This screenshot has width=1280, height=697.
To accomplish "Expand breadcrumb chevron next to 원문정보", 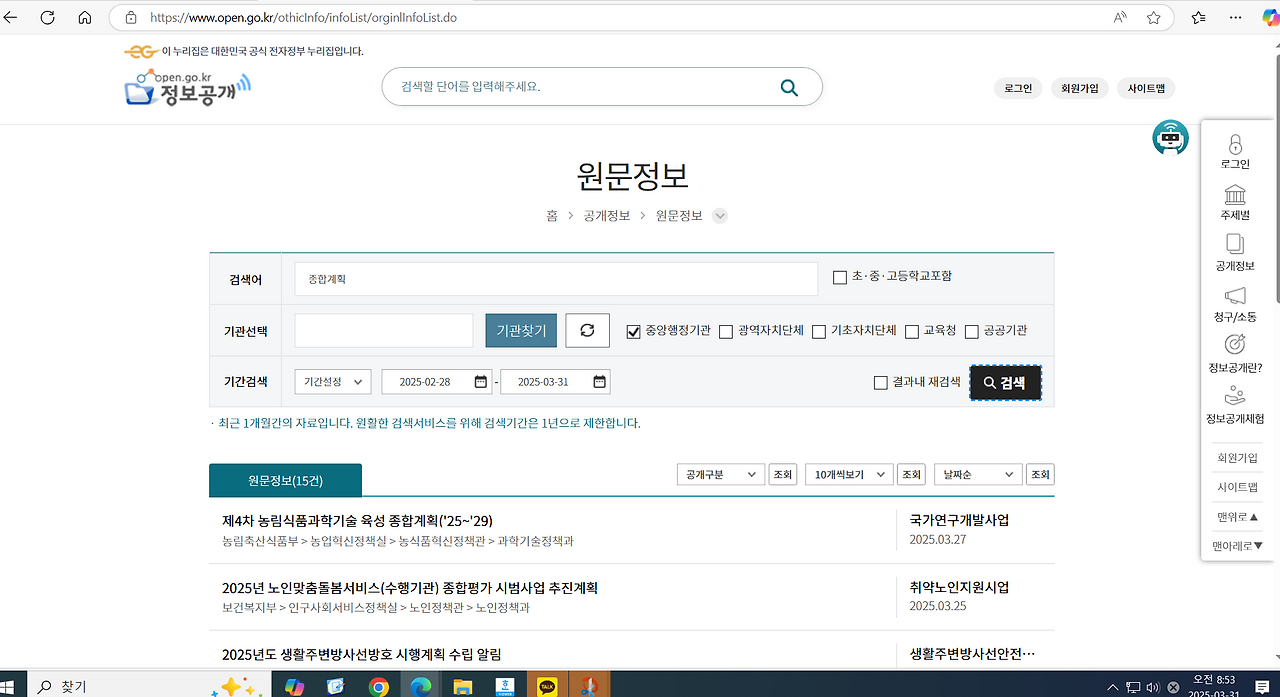I will tap(720, 216).
